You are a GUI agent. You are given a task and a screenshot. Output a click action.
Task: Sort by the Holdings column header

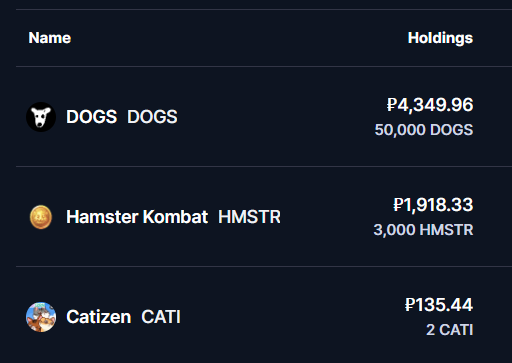[440, 38]
